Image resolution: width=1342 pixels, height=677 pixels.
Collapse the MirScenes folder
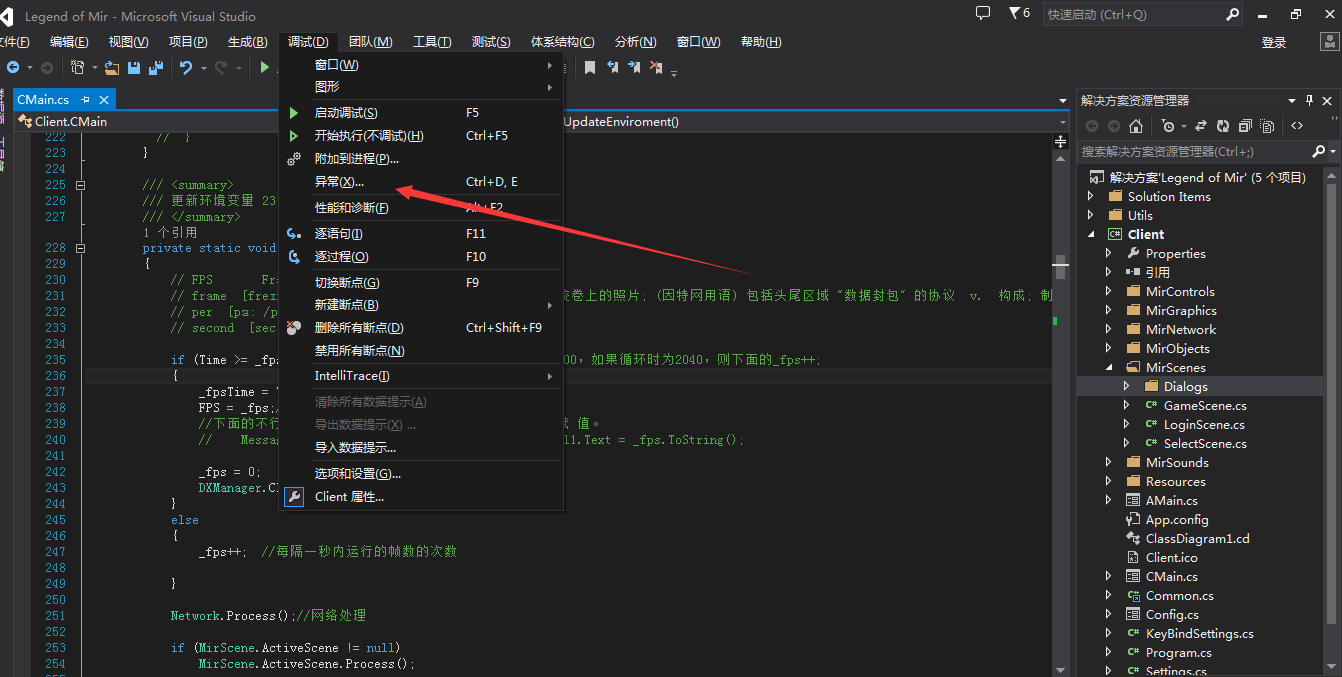[1110, 368]
